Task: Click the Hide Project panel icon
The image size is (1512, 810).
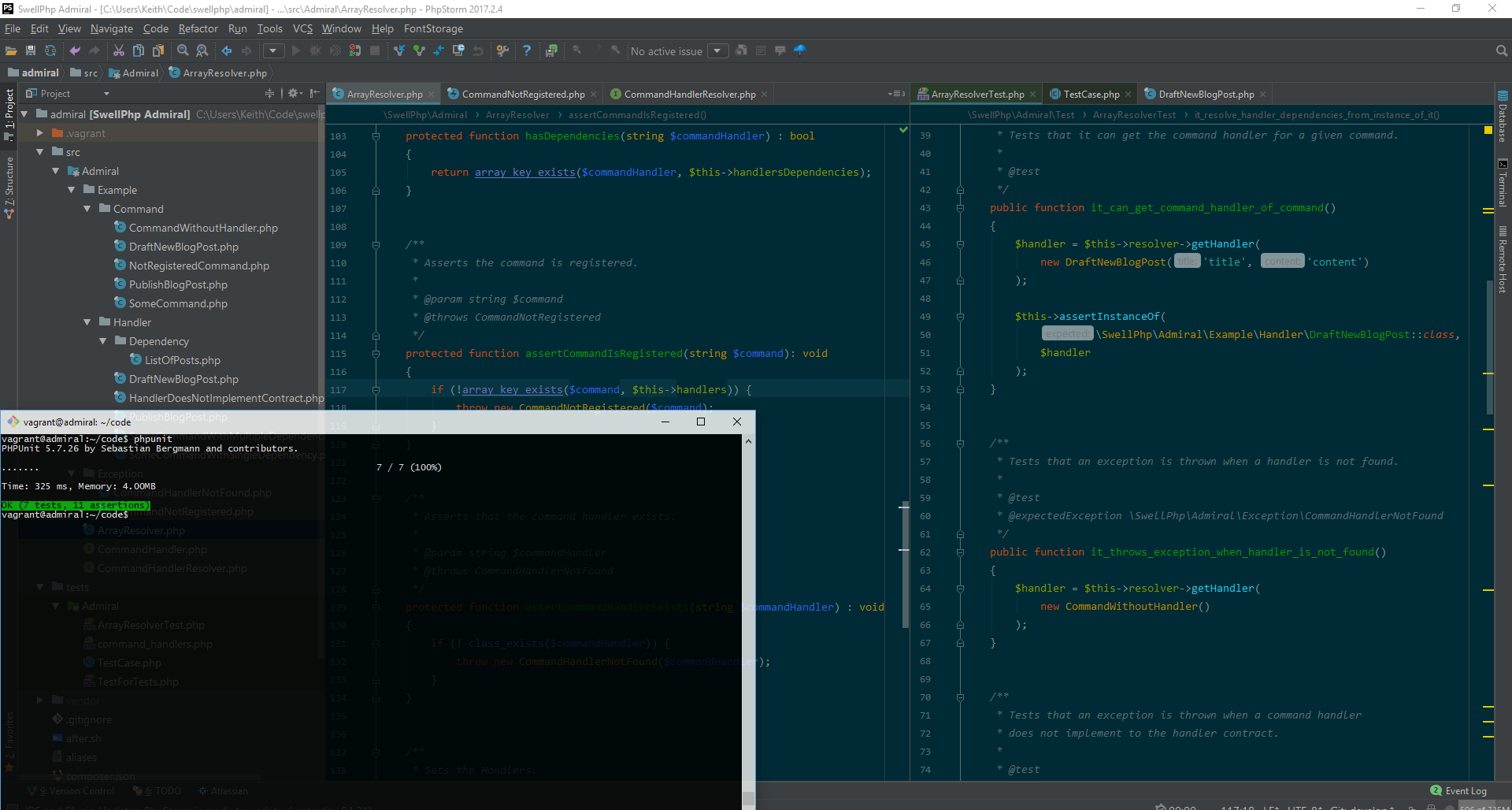Action: click(315, 93)
